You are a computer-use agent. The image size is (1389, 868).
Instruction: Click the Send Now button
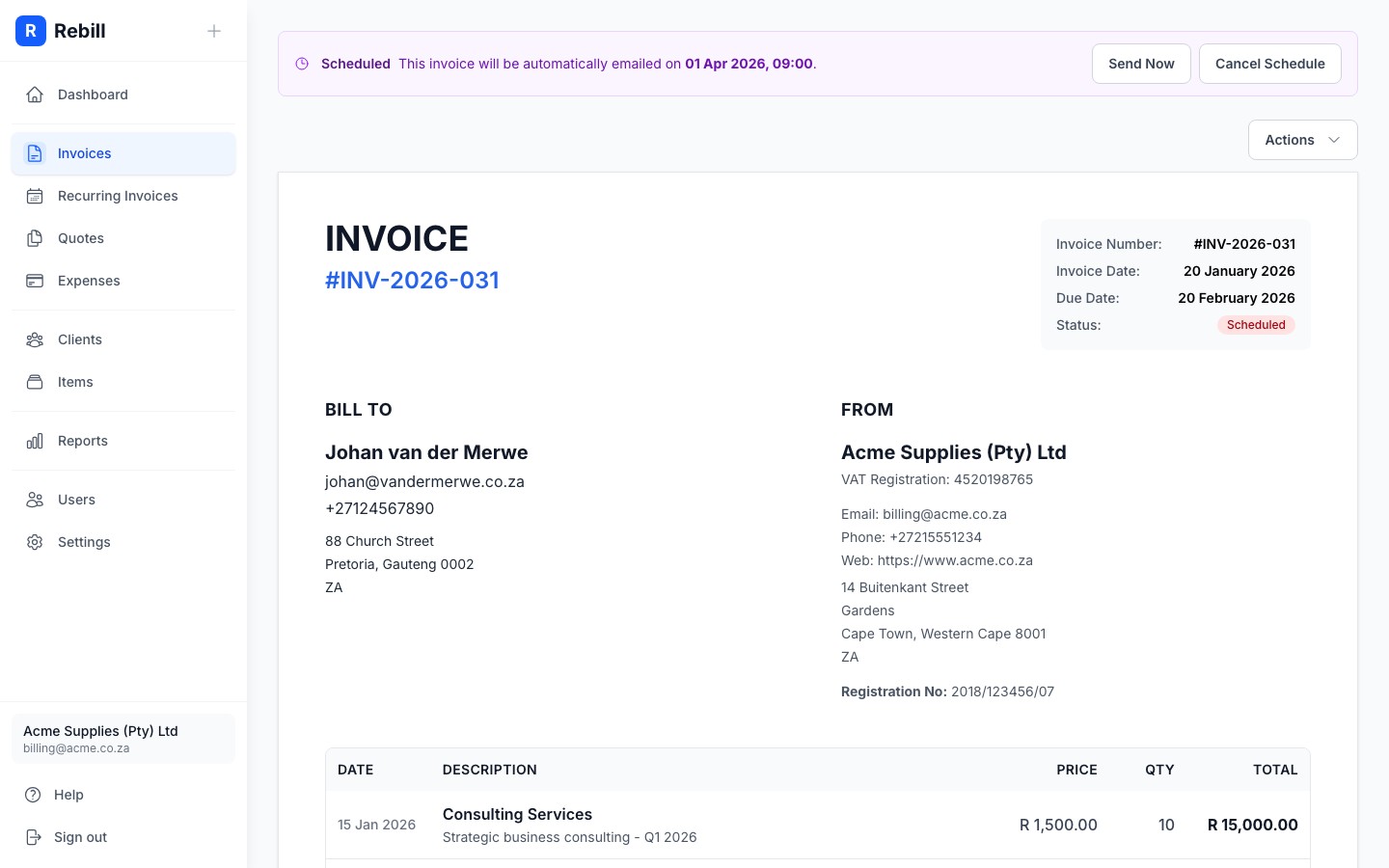[1141, 64]
